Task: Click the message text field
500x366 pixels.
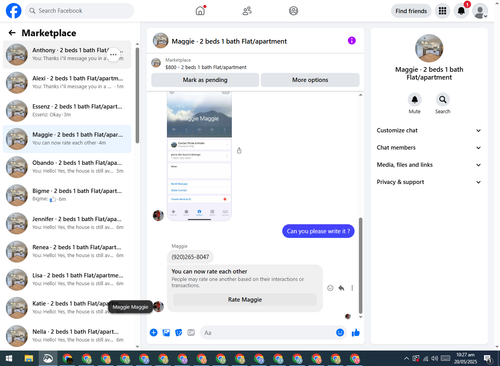Action: click(267, 333)
